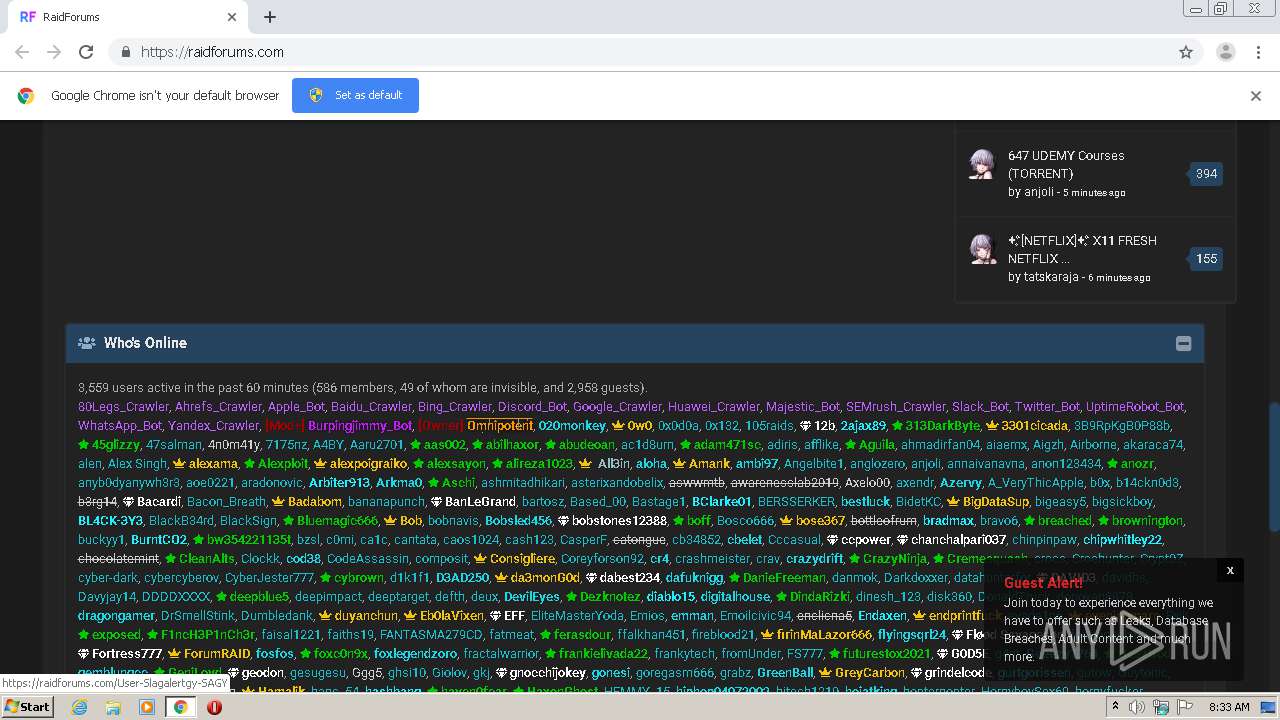1280x720 pixels.
Task: Open user Alex Singh profile
Action: click(137, 463)
